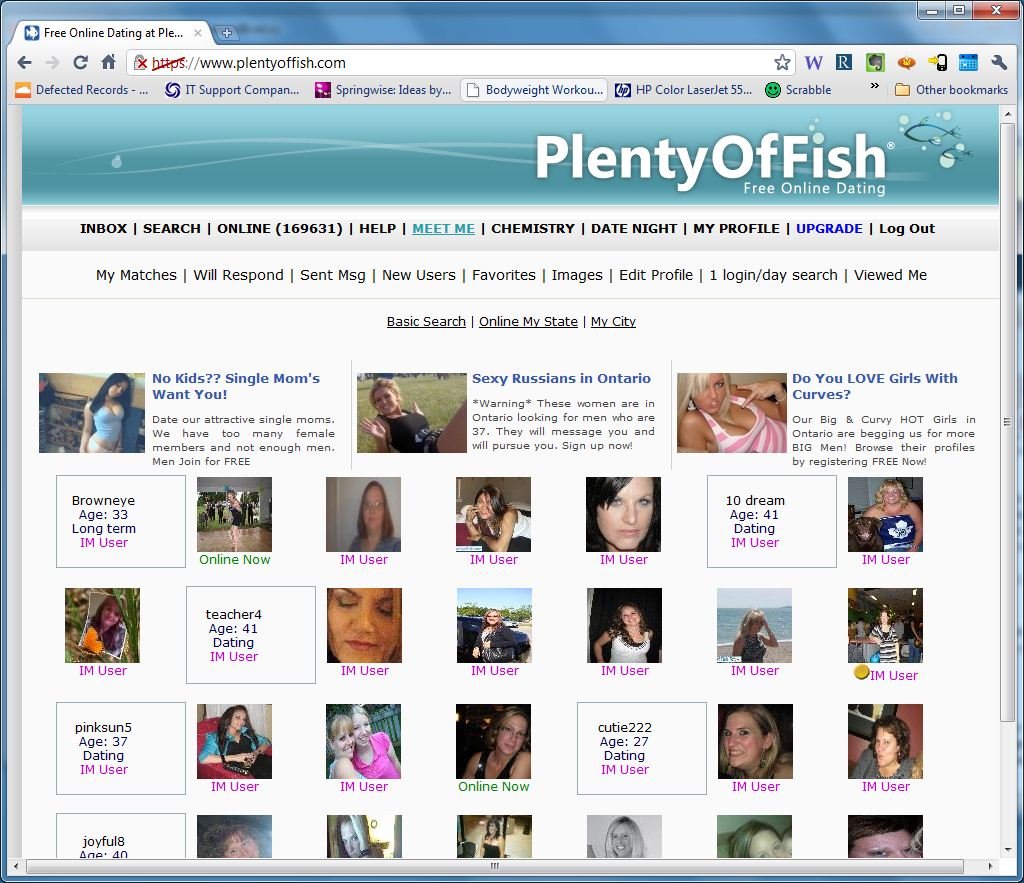Open the Images page
Screen dimensions: 1024x883
click(x=577, y=275)
